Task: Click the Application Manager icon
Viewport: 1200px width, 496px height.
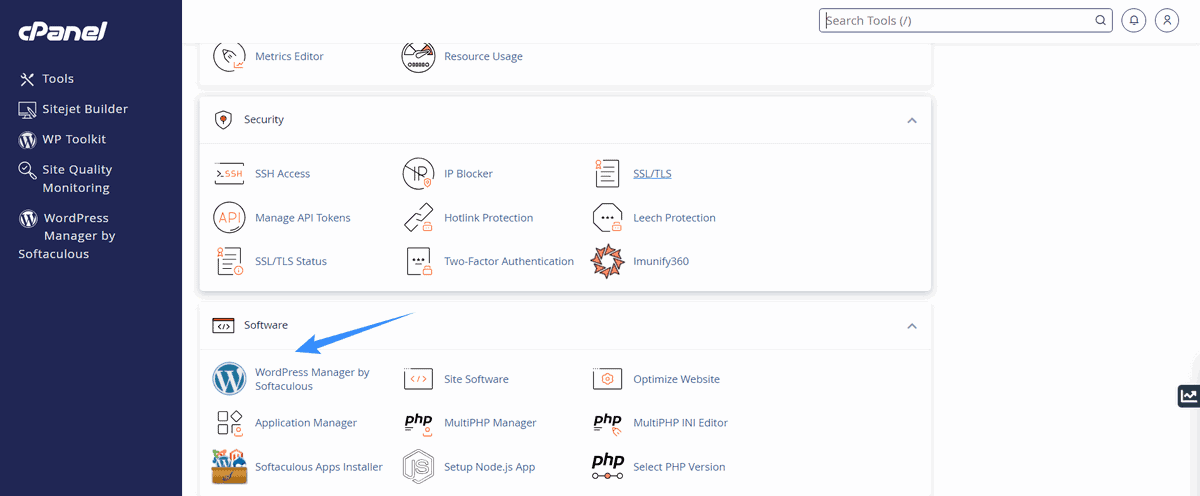Action: click(229, 423)
